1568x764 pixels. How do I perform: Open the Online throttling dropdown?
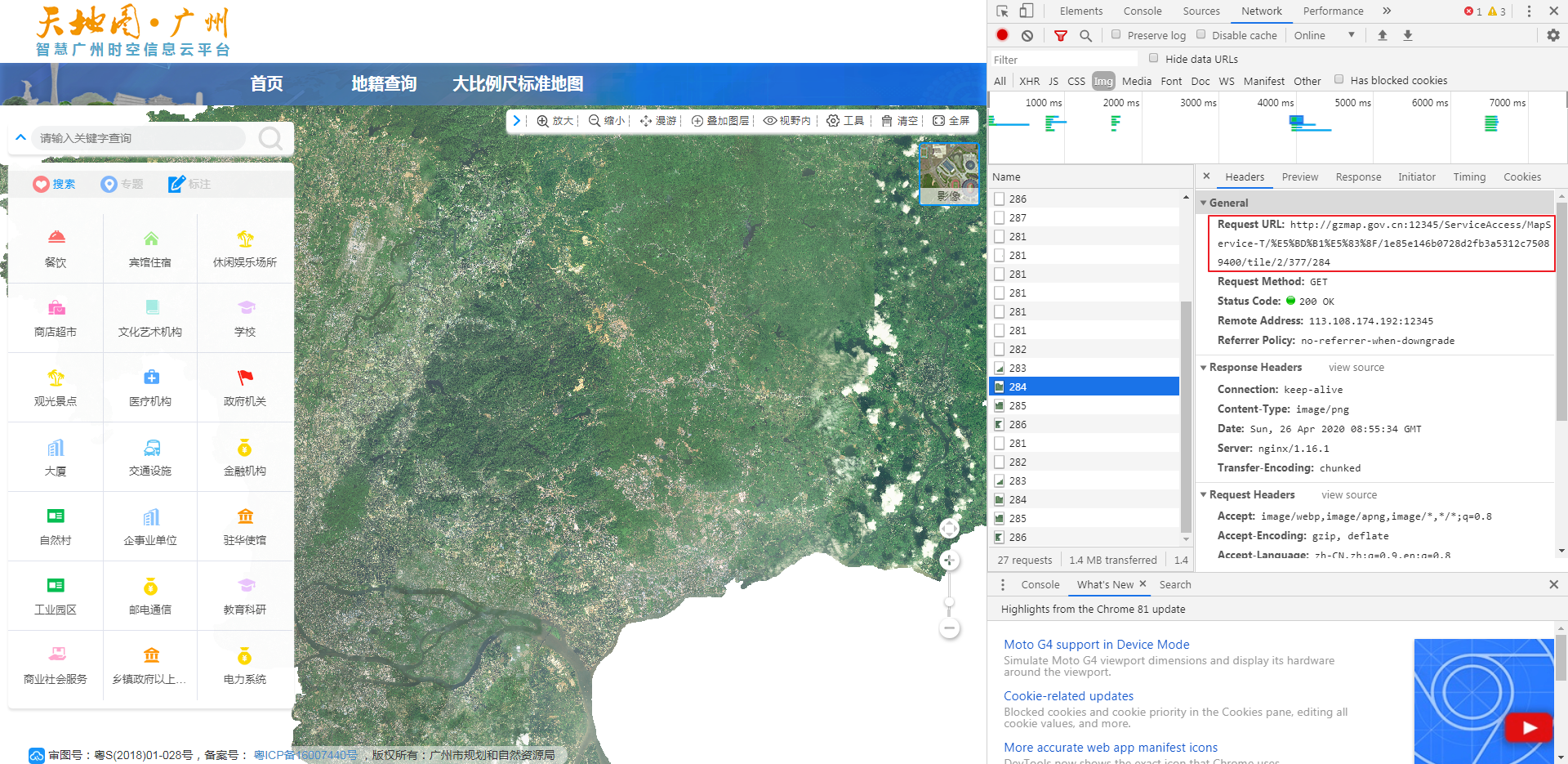pos(1325,35)
